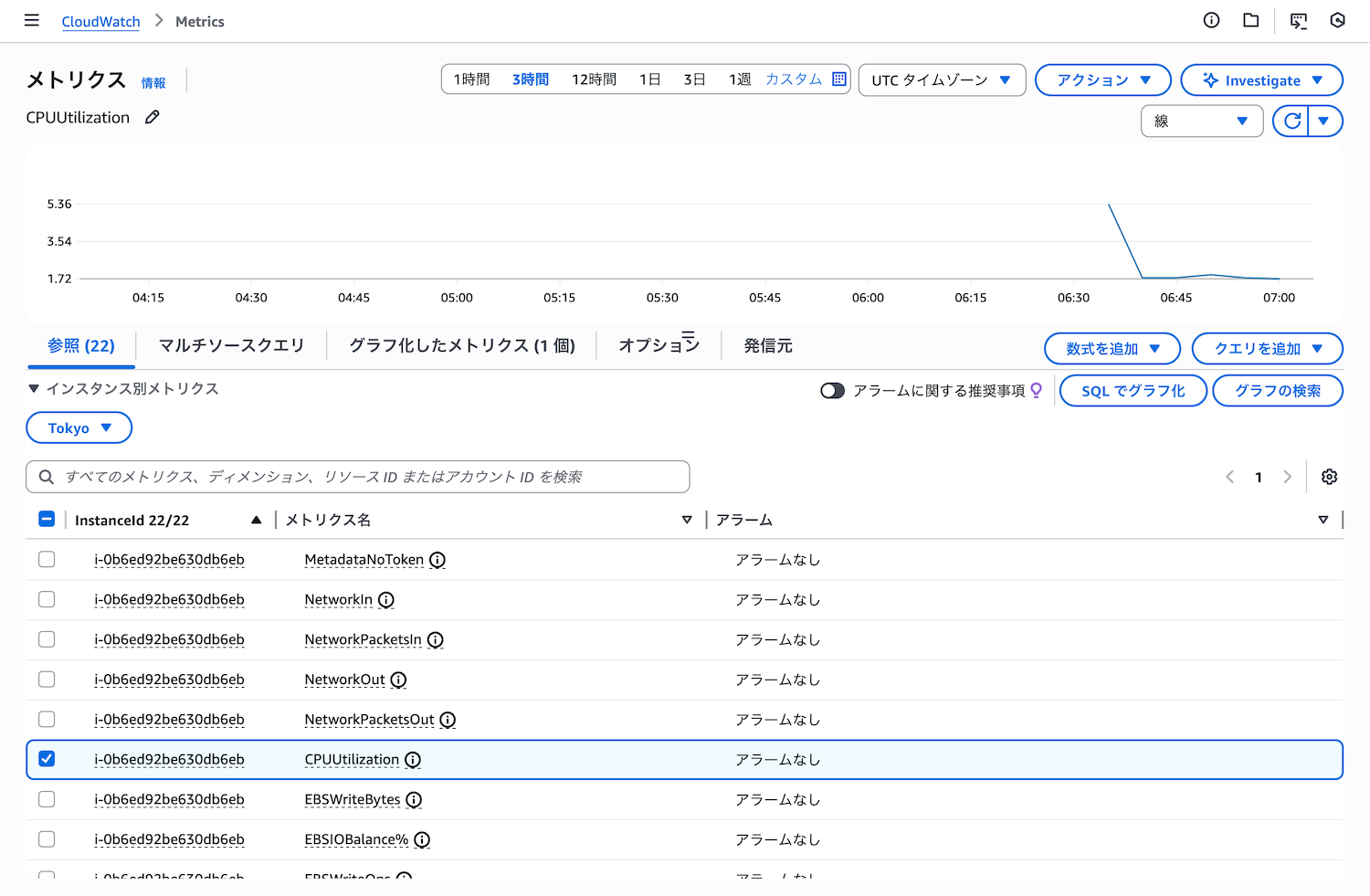Open the hamburger navigation menu
The image size is (1370, 896).
[32, 20]
